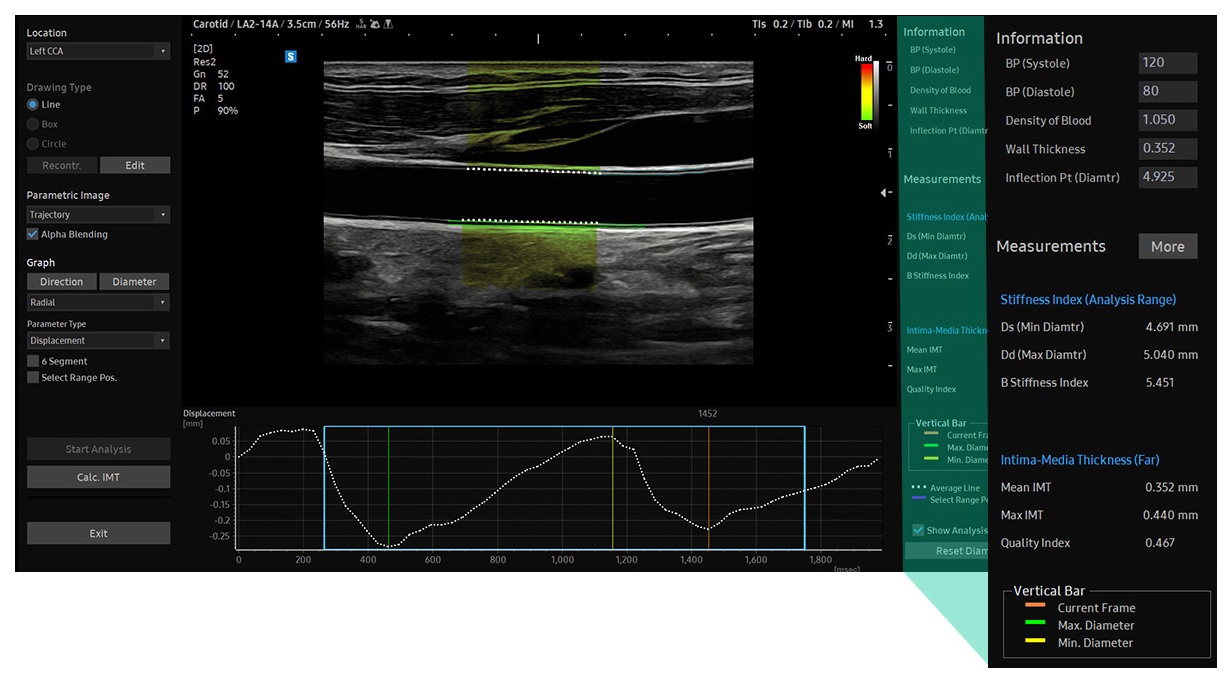
Task: Click the orange Current Frame legend swatch
Action: pos(1035,605)
